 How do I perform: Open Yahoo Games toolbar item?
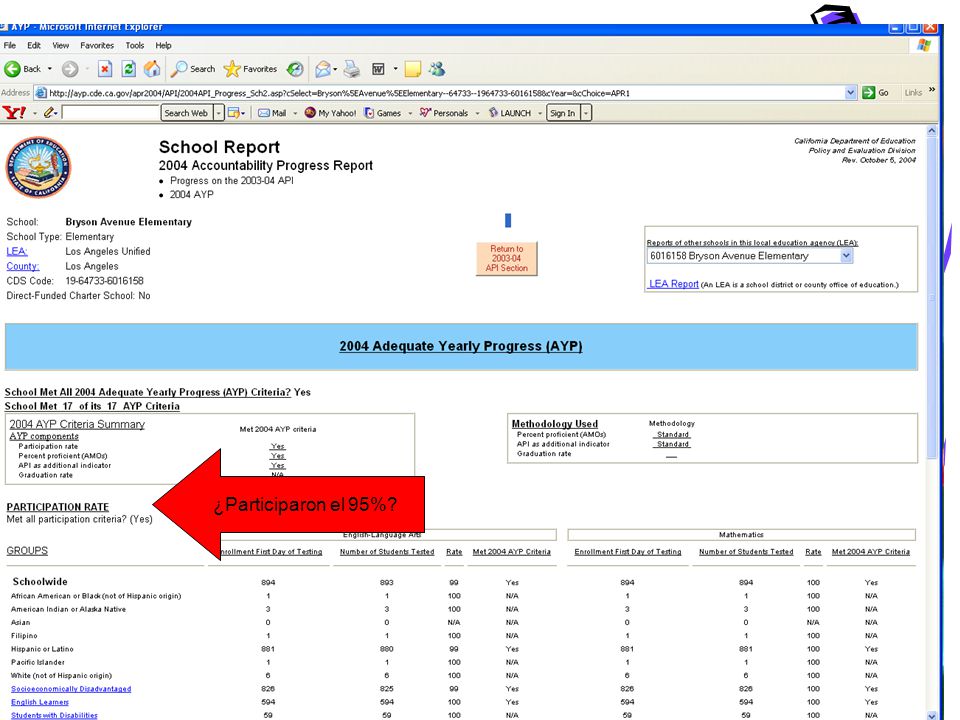pos(383,113)
